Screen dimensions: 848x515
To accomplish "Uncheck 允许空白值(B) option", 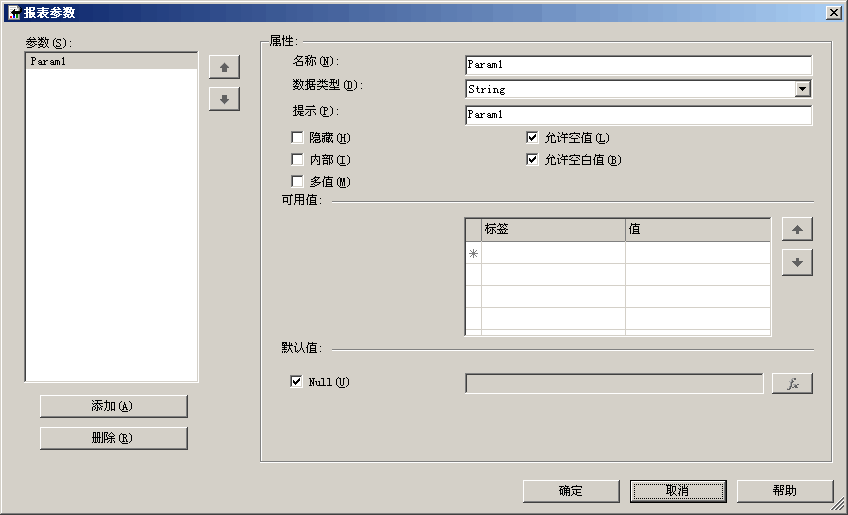I will [x=532, y=160].
